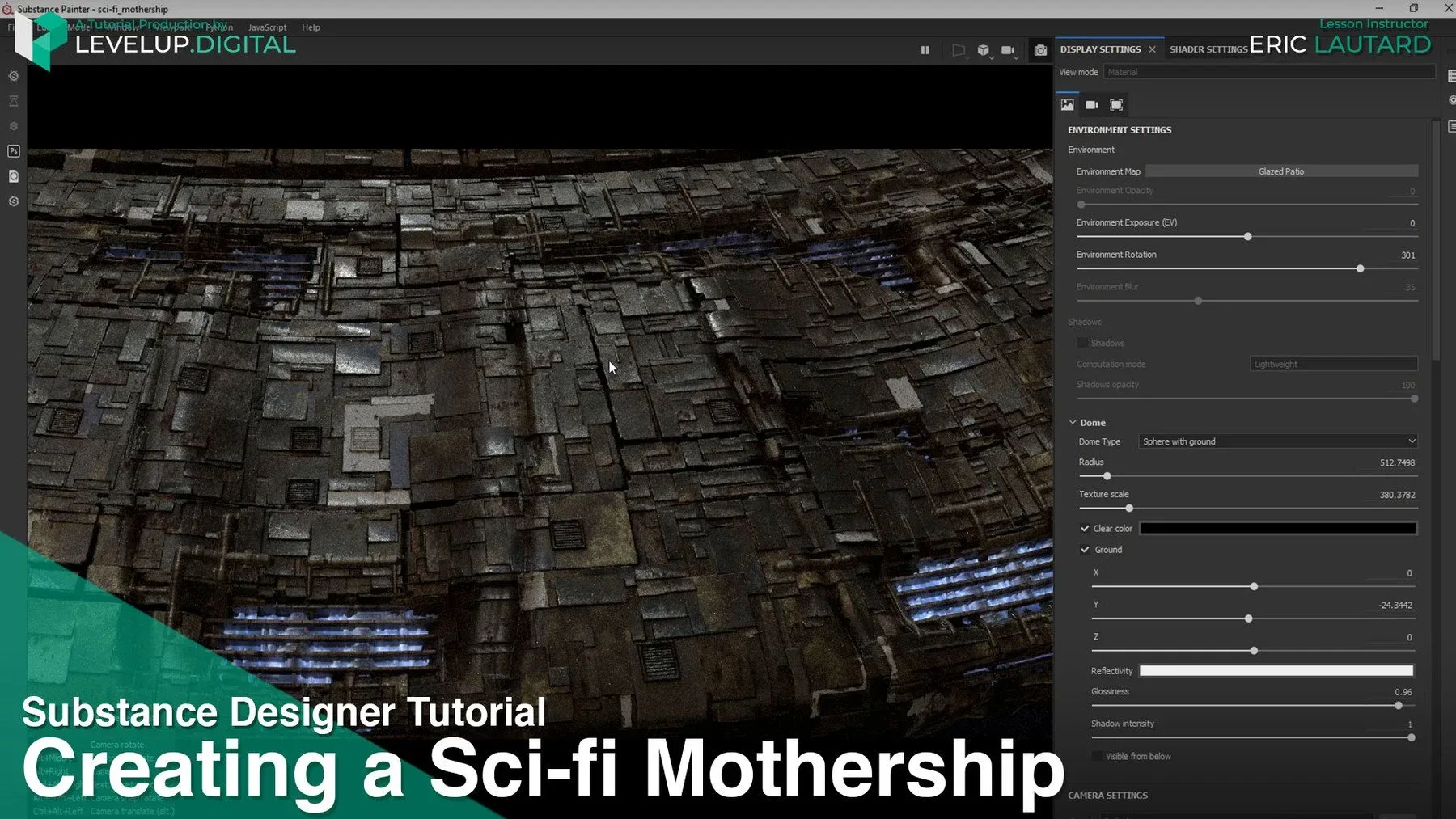Open the second right dock panel icon
Viewport: 1456px width, 819px height.
[1451, 101]
